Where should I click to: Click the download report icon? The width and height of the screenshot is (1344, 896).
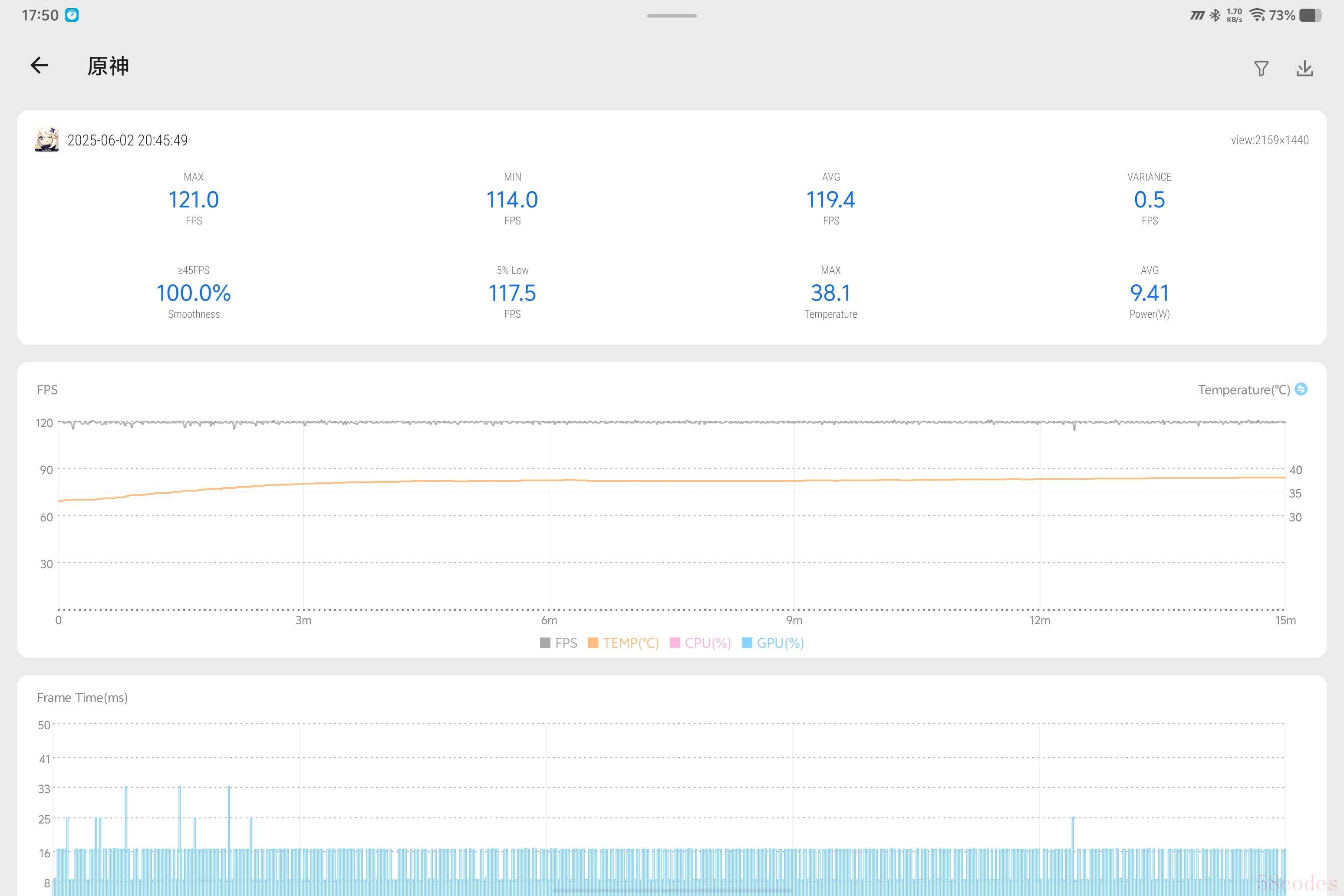tap(1304, 69)
